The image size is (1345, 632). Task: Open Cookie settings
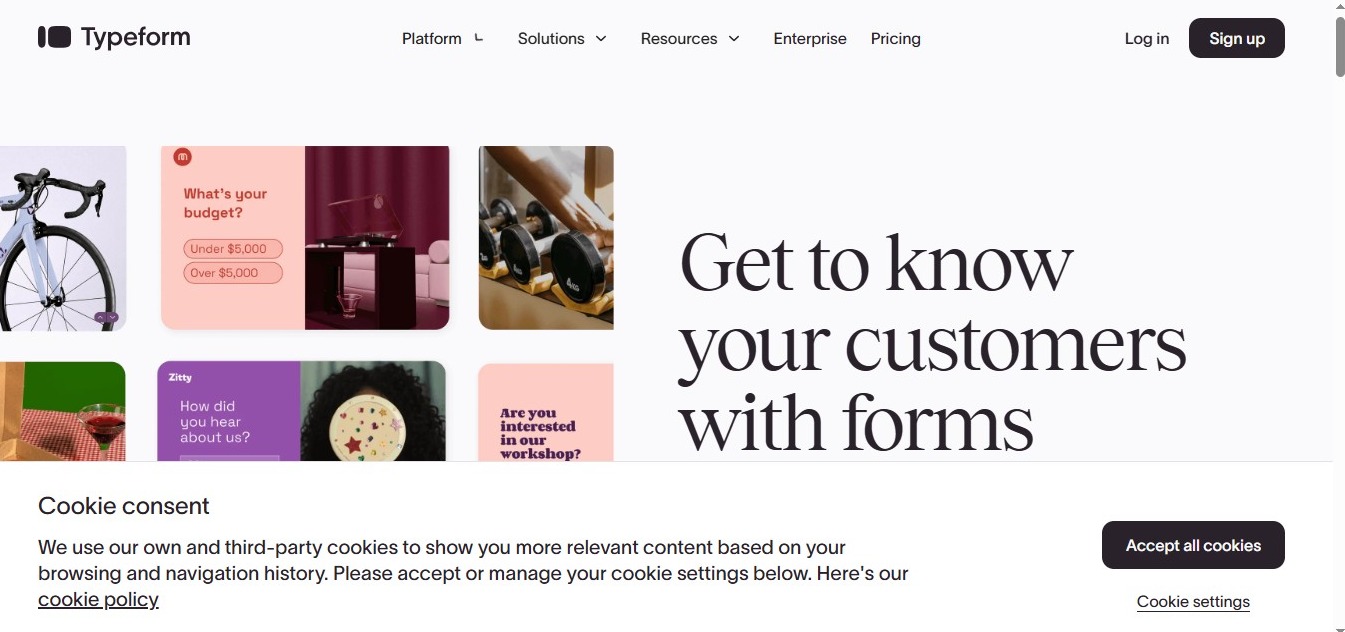[1193, 602]
